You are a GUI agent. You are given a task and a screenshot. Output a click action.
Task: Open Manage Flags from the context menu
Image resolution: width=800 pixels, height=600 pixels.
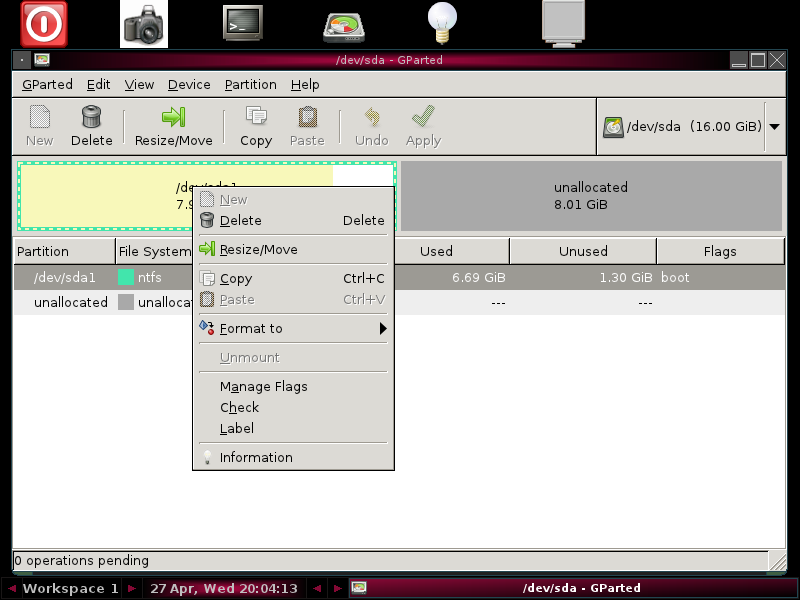tap(293, 387)
